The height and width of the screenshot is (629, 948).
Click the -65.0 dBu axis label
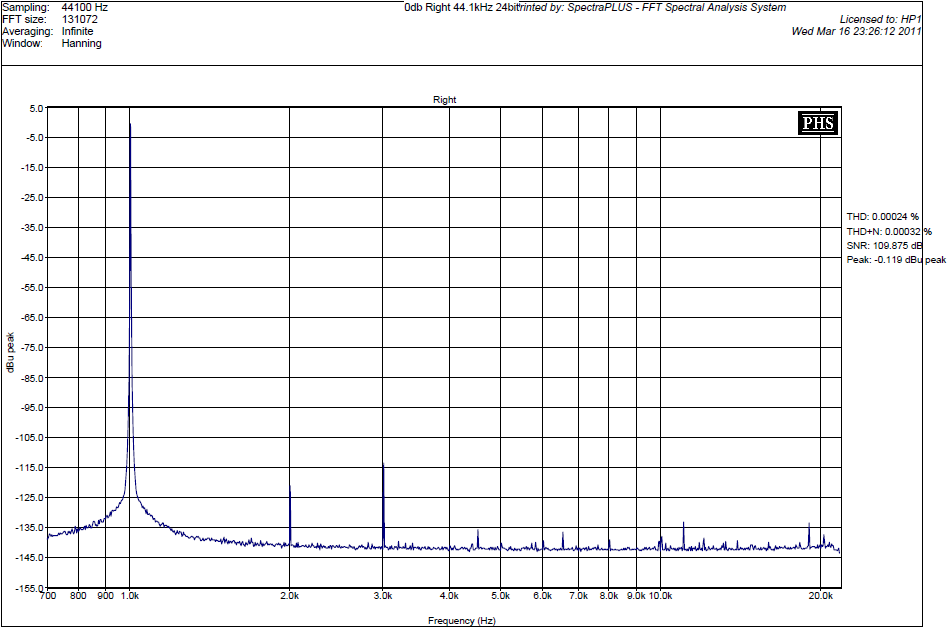point(32,318)
